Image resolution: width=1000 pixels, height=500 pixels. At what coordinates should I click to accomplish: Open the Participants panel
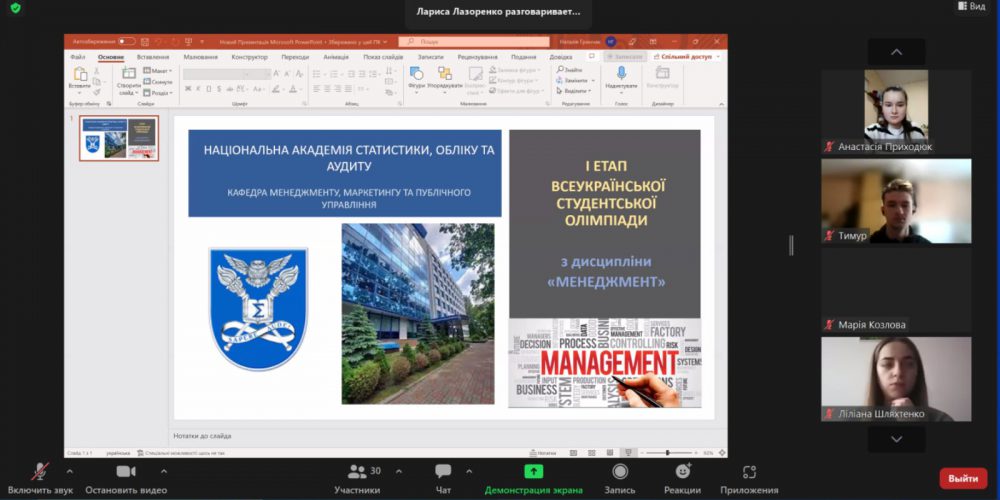[x=357, y=472]
